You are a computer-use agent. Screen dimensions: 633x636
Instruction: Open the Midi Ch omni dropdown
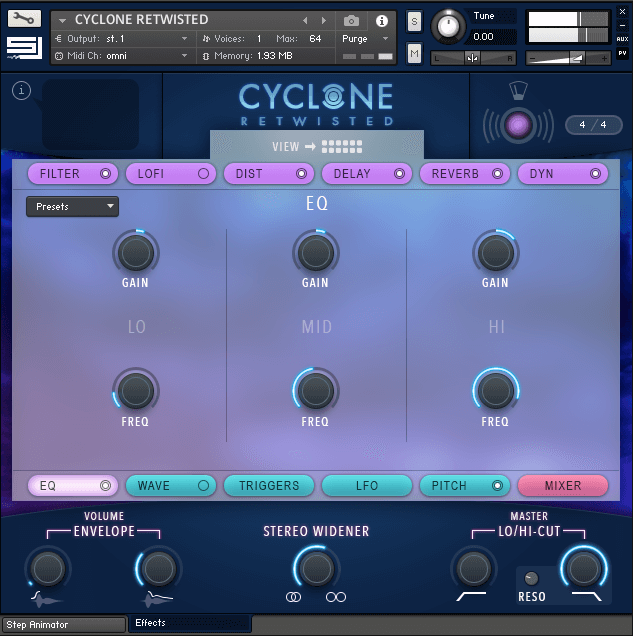pyautogui.click(x=122, y=56)
